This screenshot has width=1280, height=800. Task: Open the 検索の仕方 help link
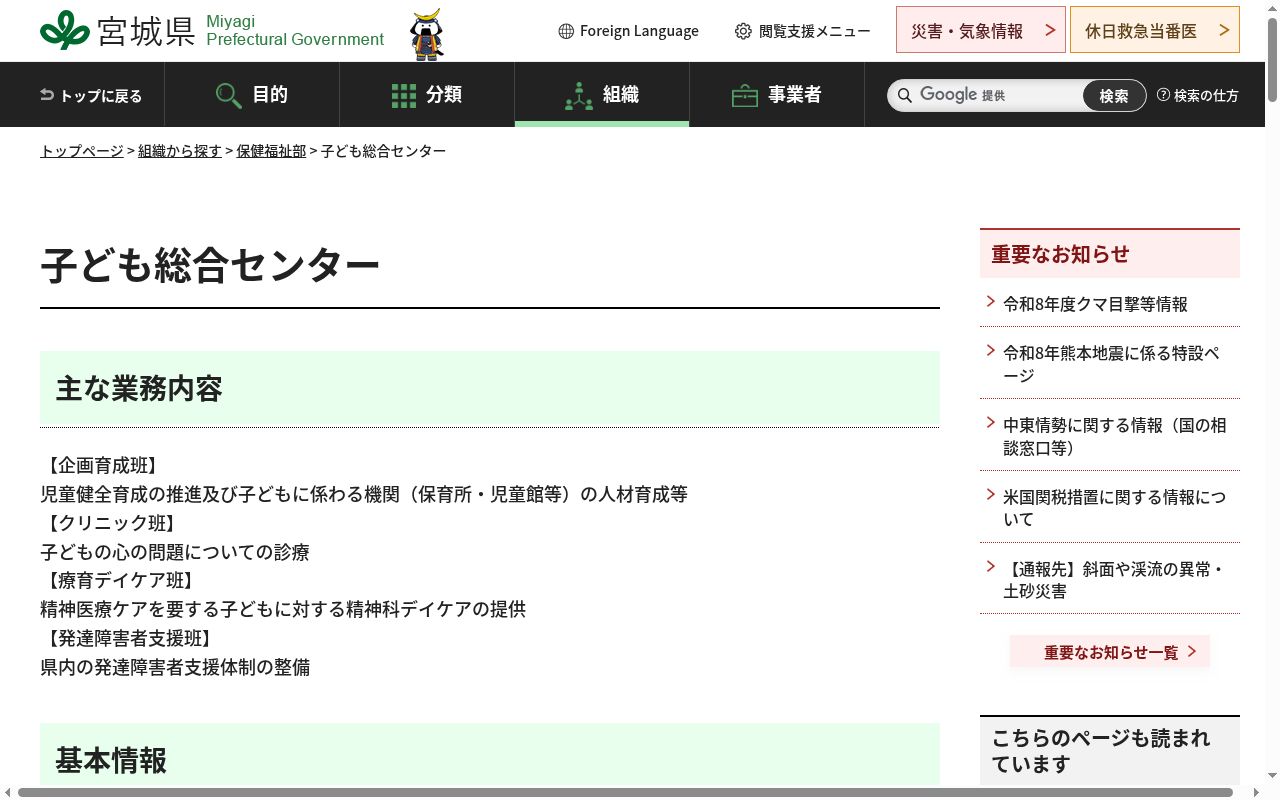(x=1198, y=95)
